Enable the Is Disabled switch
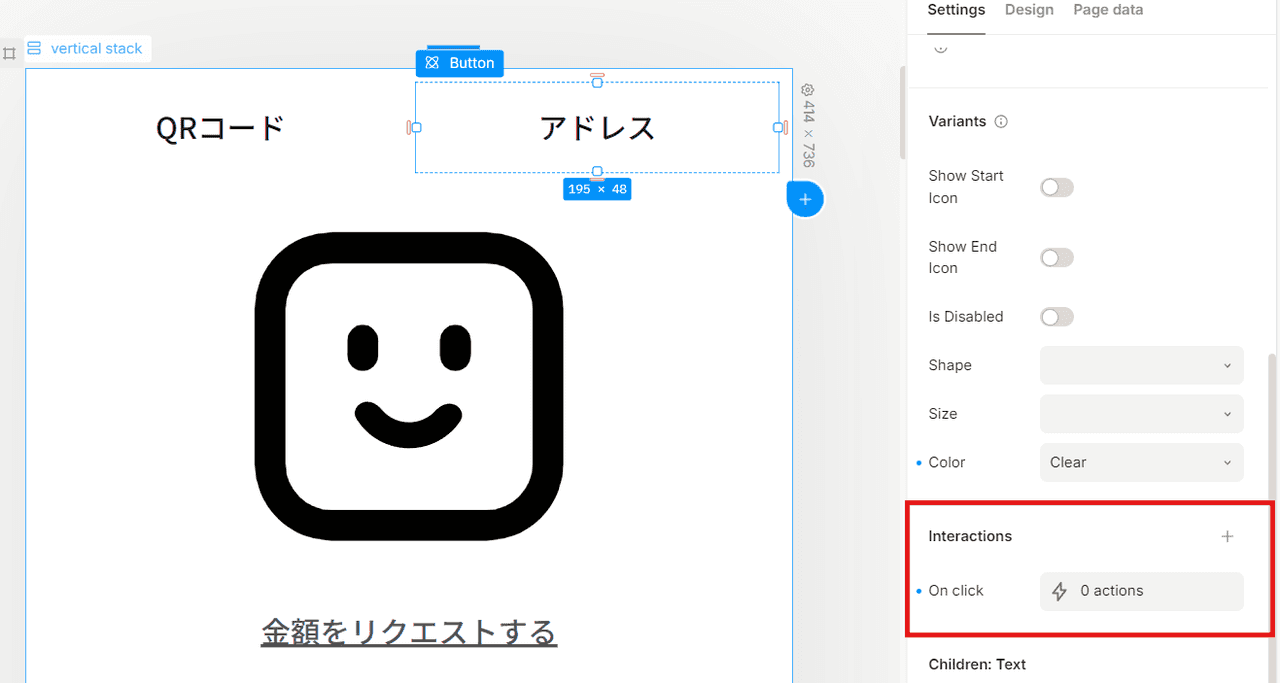Screen dimensions: 1280x683 [1057, 317]
